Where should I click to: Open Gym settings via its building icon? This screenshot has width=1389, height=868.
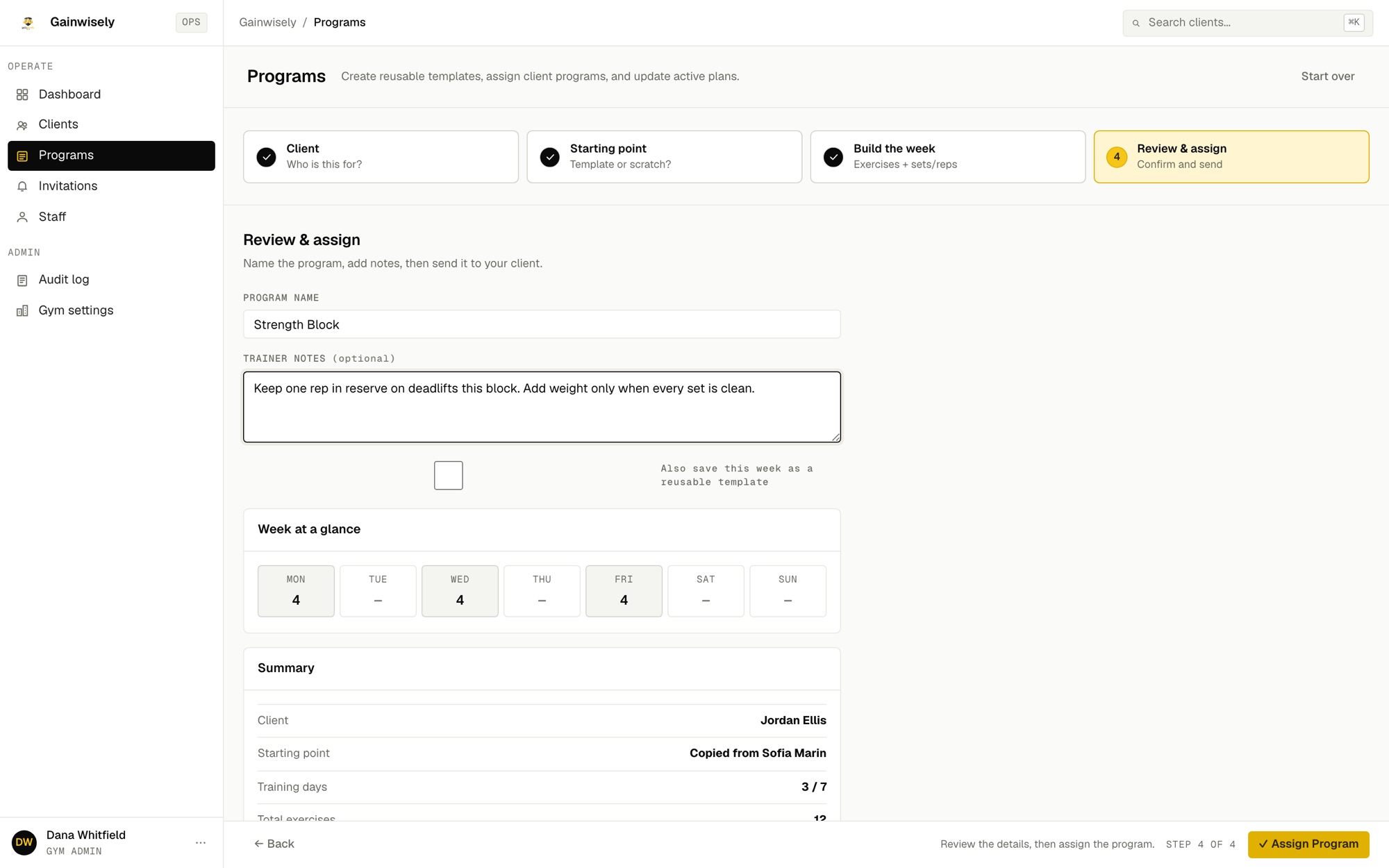pyautogui.click(x=22, y=310)
